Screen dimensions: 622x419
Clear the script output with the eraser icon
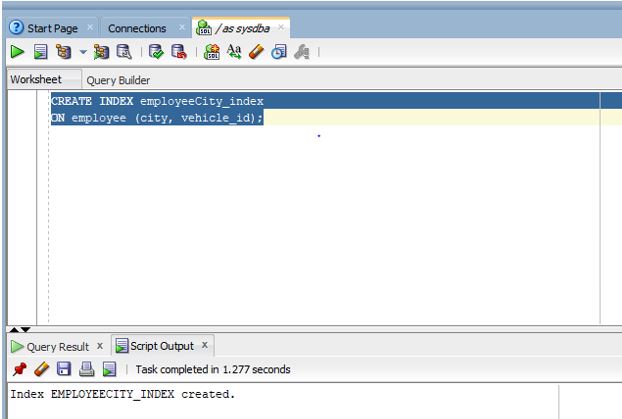(x=42, y=369)
